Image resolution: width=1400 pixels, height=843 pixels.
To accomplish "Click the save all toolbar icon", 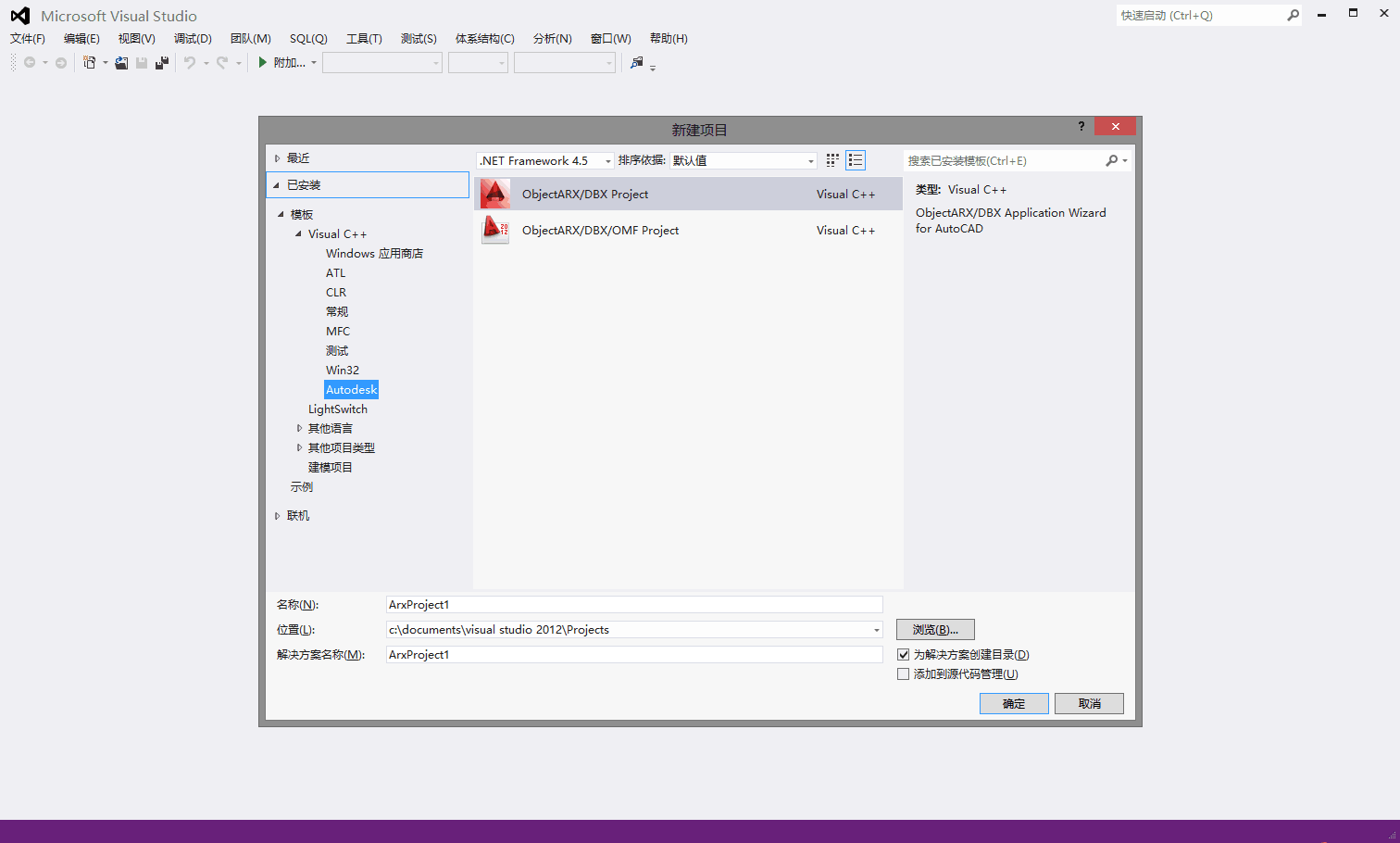I will (162, 62).
